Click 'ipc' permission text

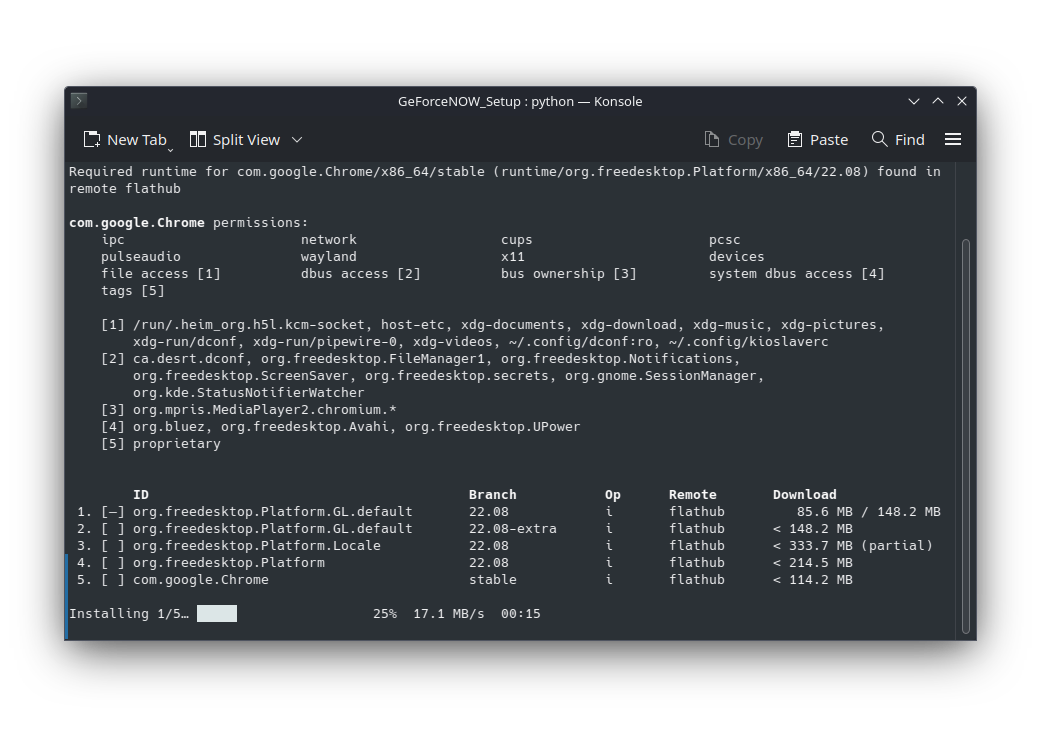(x=113, y=240)
